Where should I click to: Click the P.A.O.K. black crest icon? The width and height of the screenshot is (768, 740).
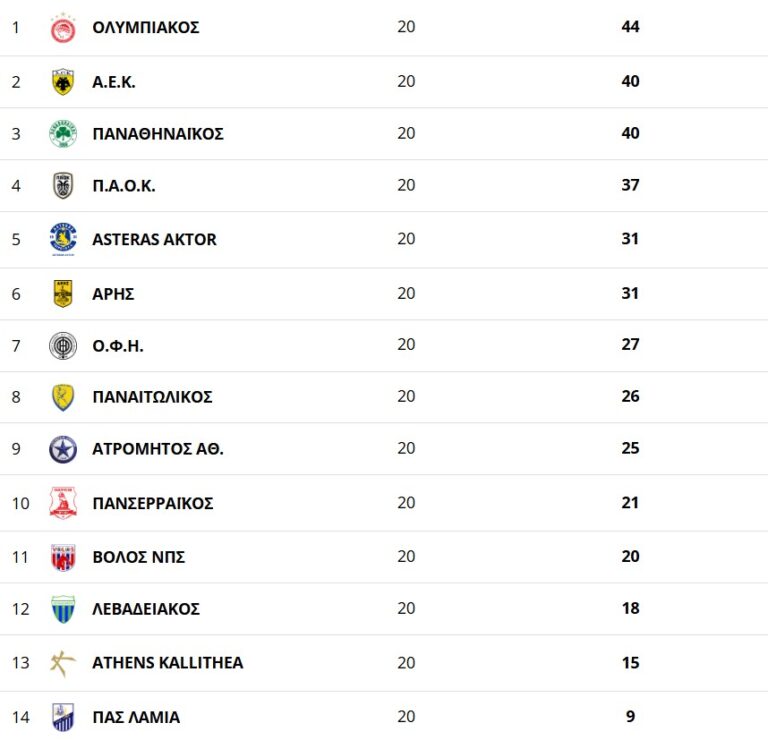pos(63,185)
